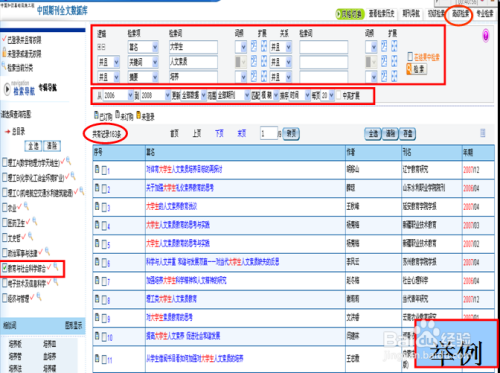Image resolution: width=500 pixels, height=373 pixels.
Task: Click the disk icon in result row 1
Action: click(x=97, y=169)
